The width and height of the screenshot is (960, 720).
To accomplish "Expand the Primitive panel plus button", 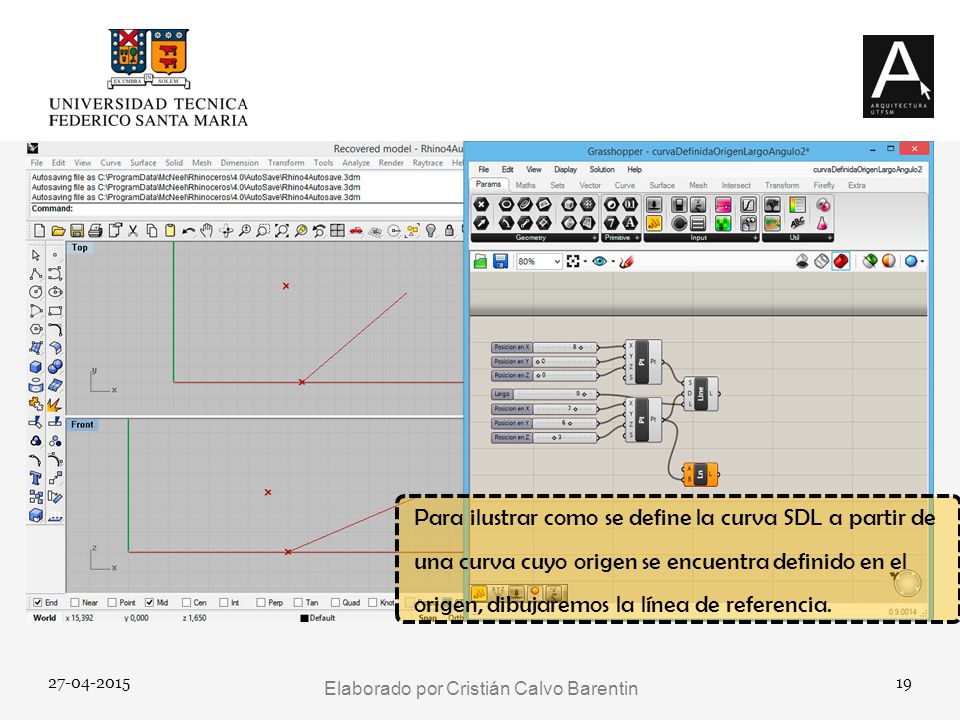I will click(637, 238).
